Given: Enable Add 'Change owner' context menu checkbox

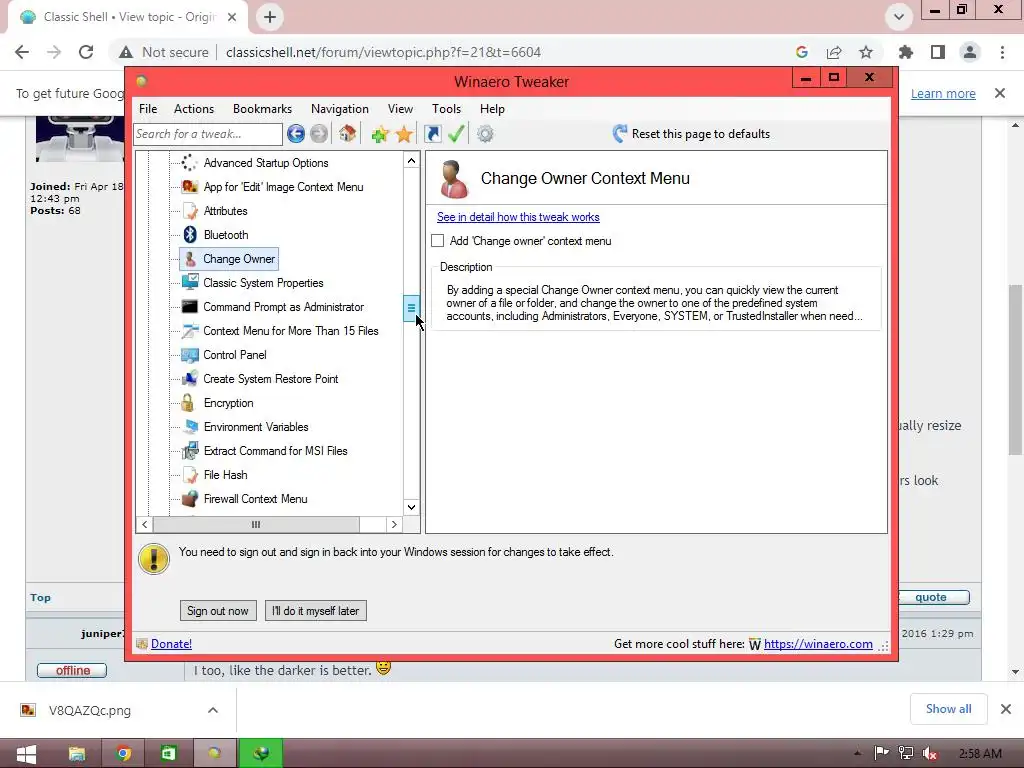Looking at the screenshot, I should 438,241.
